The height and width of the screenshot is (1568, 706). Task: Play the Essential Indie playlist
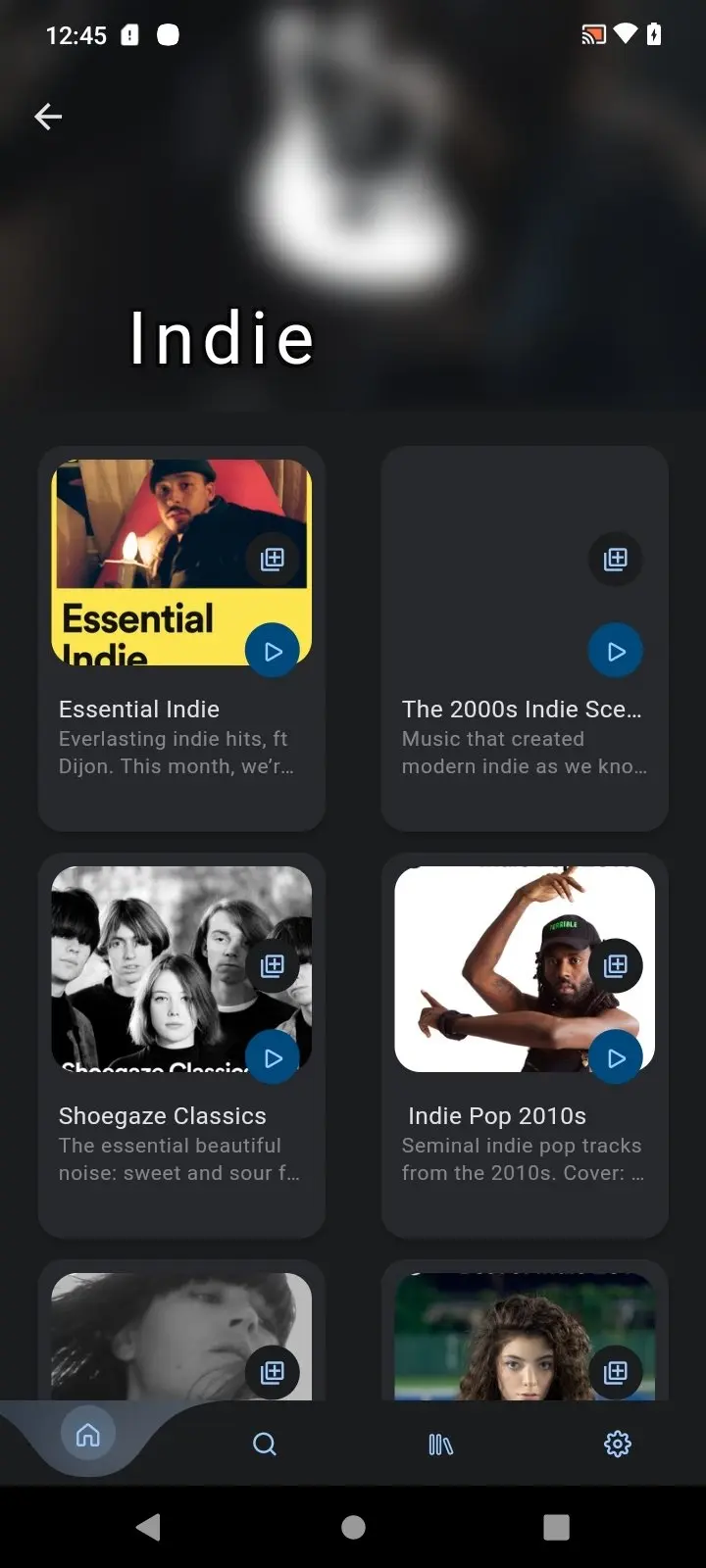[273, 651]
